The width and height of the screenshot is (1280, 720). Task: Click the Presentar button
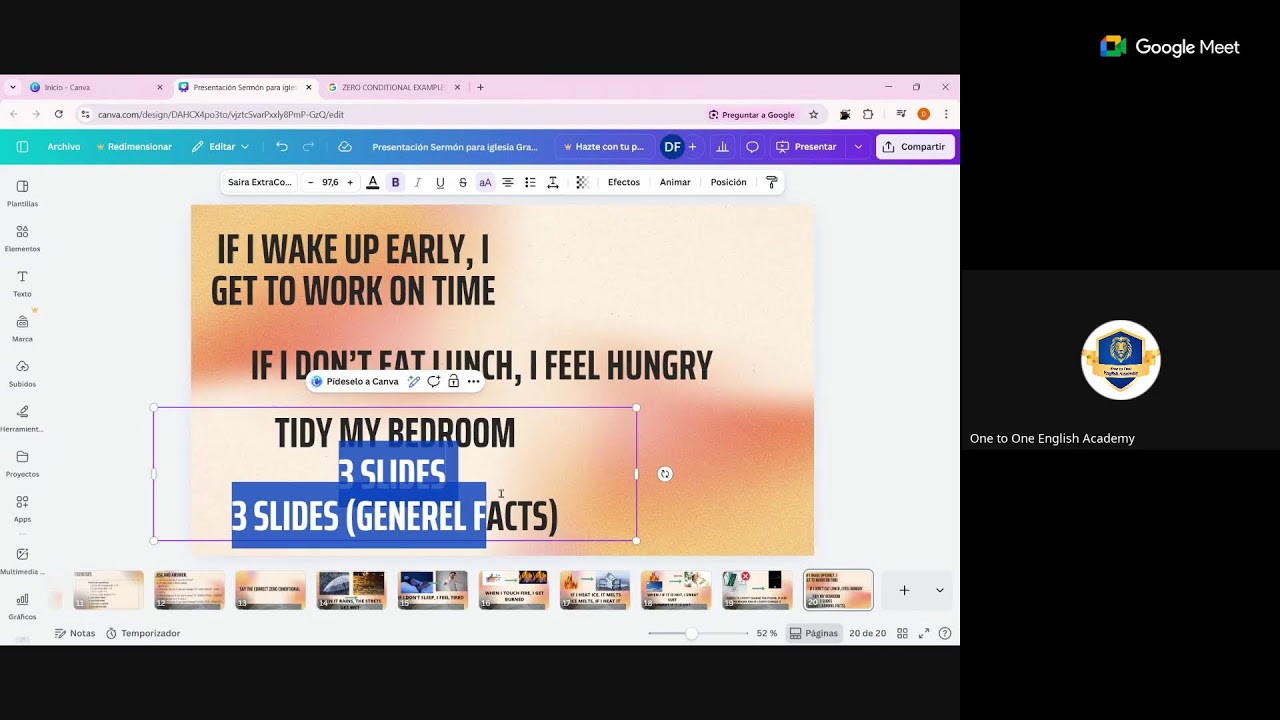[x=807, y=147]
